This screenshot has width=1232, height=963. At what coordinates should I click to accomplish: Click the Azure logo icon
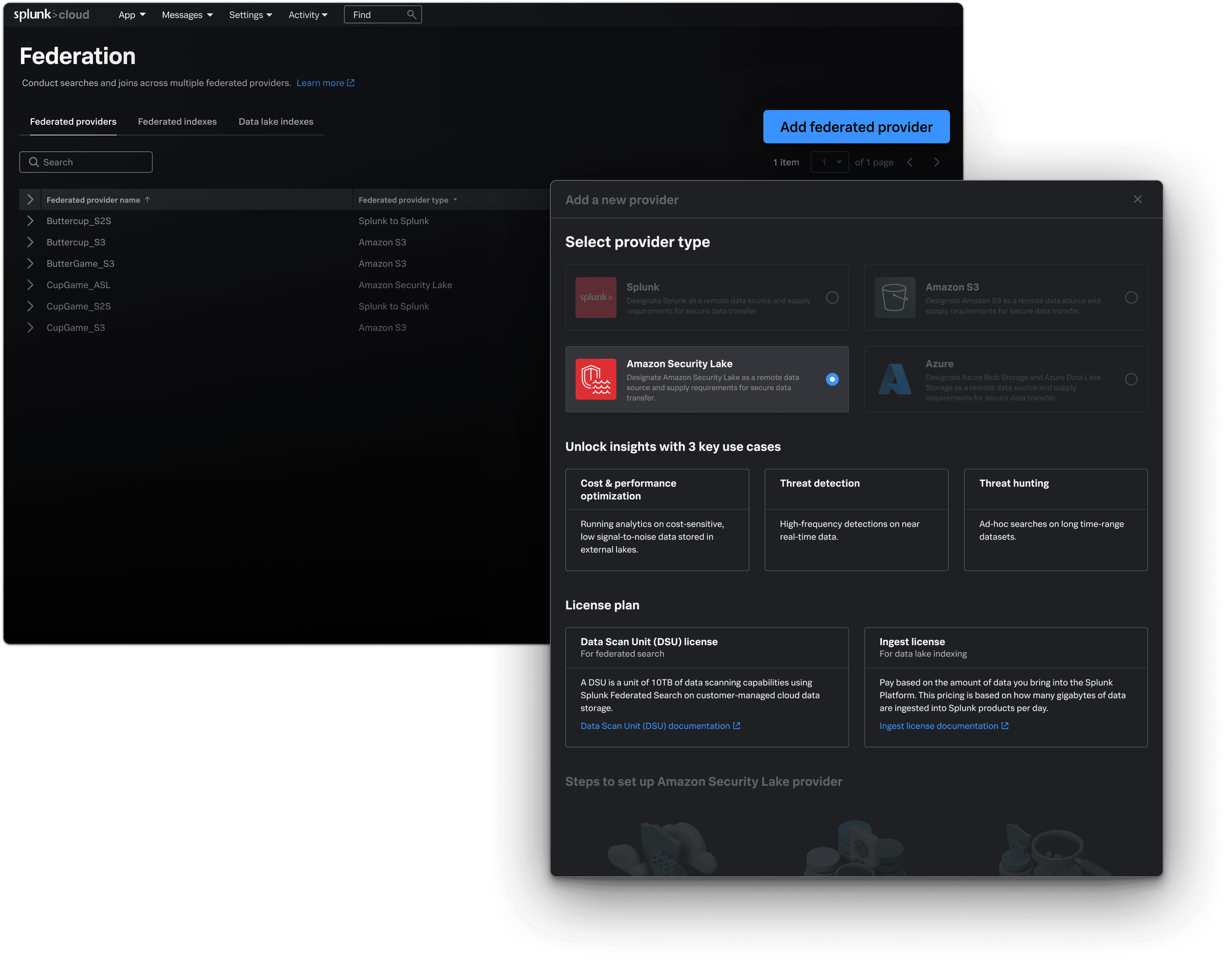pos(895,379)
